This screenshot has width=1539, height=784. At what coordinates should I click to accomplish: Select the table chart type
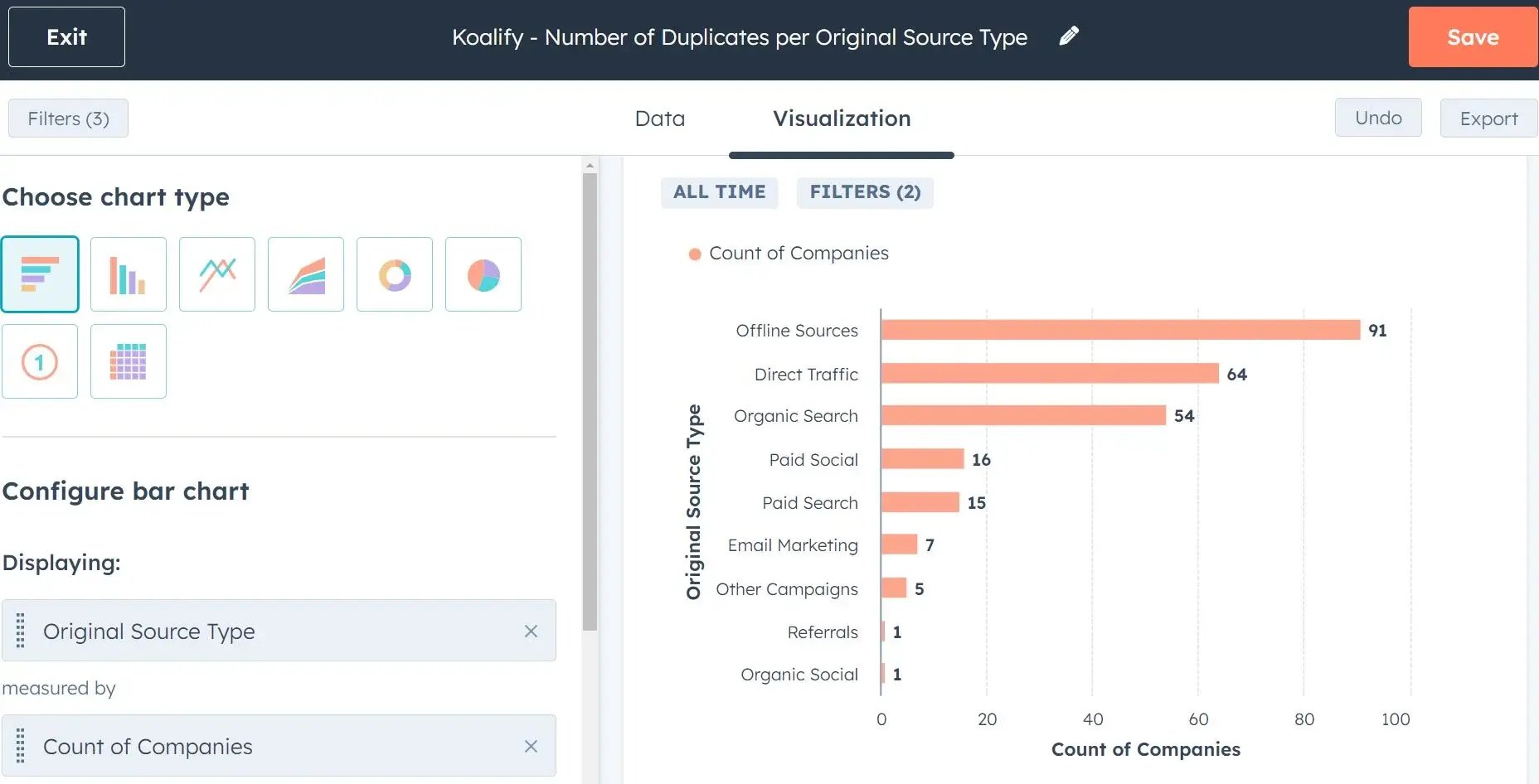pos(128,361)
